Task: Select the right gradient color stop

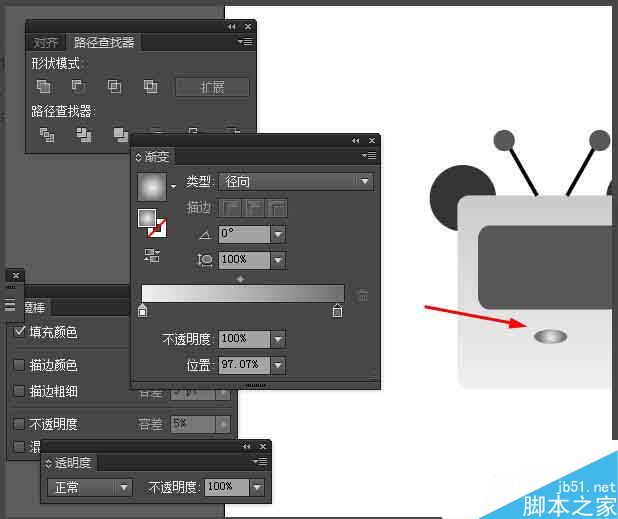Action: coord(337,311)
